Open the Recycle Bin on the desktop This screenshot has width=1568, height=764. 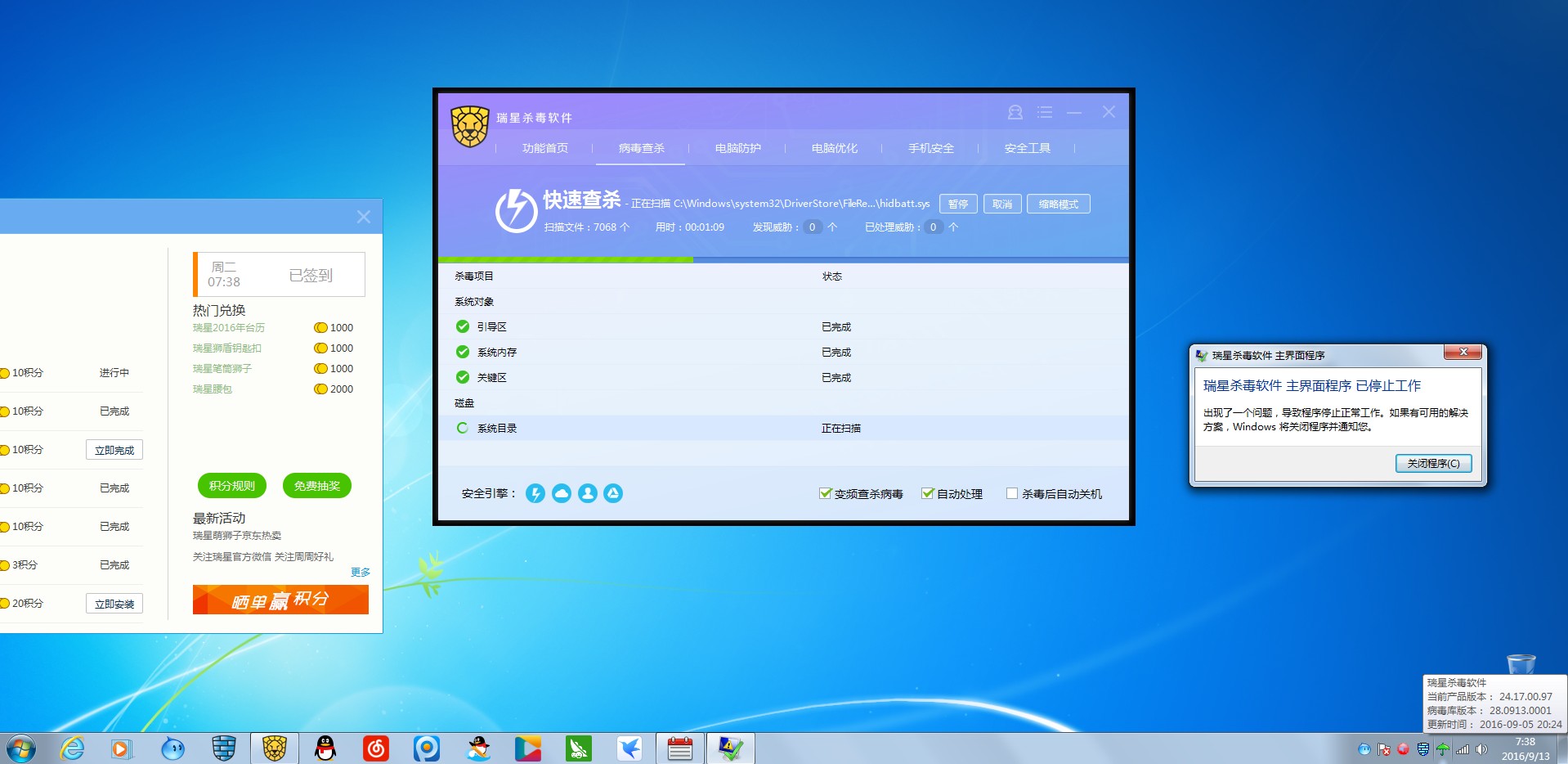1521,664
